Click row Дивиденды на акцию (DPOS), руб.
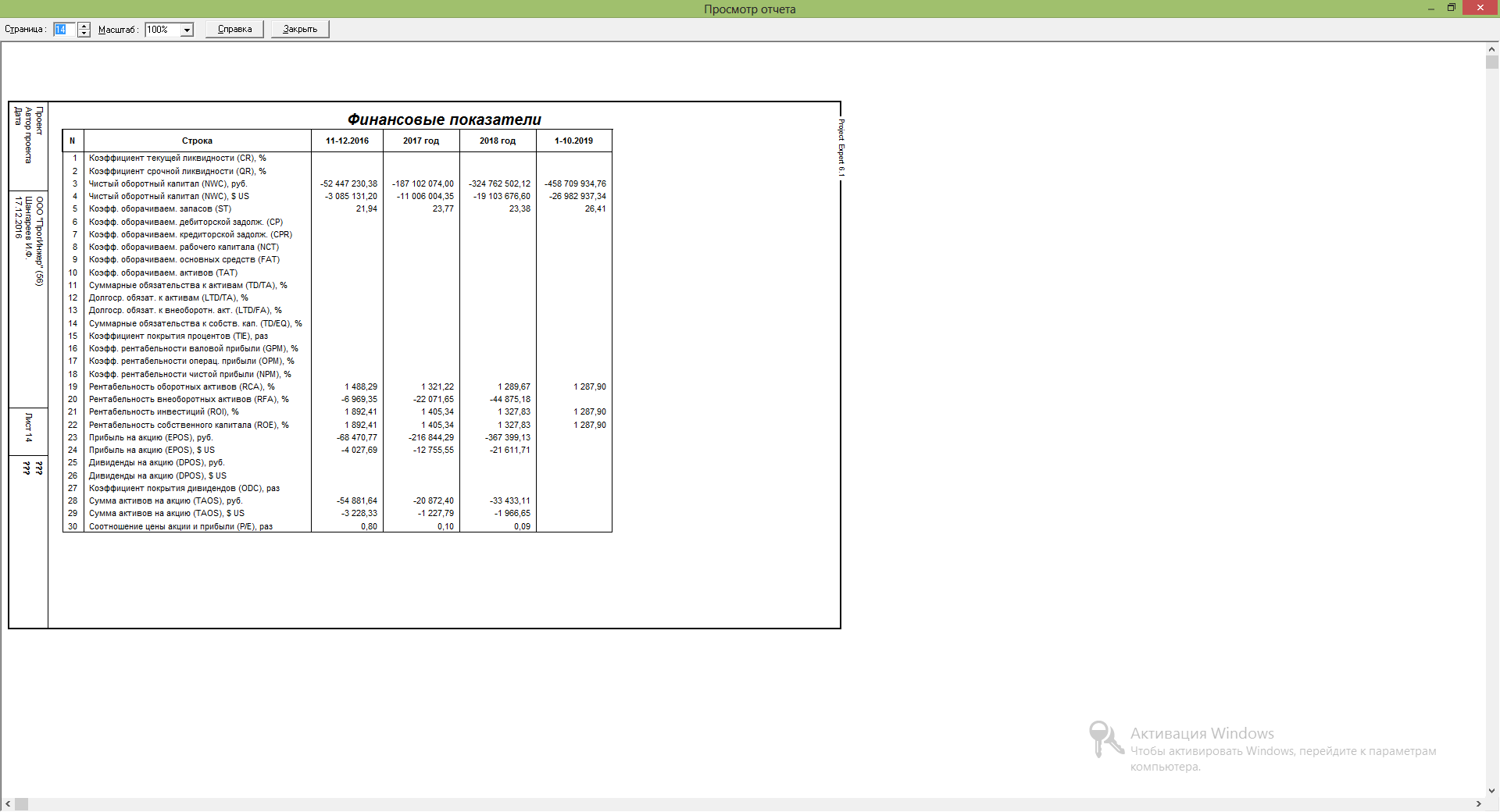 pyautogui.click(x=337, y=462)
